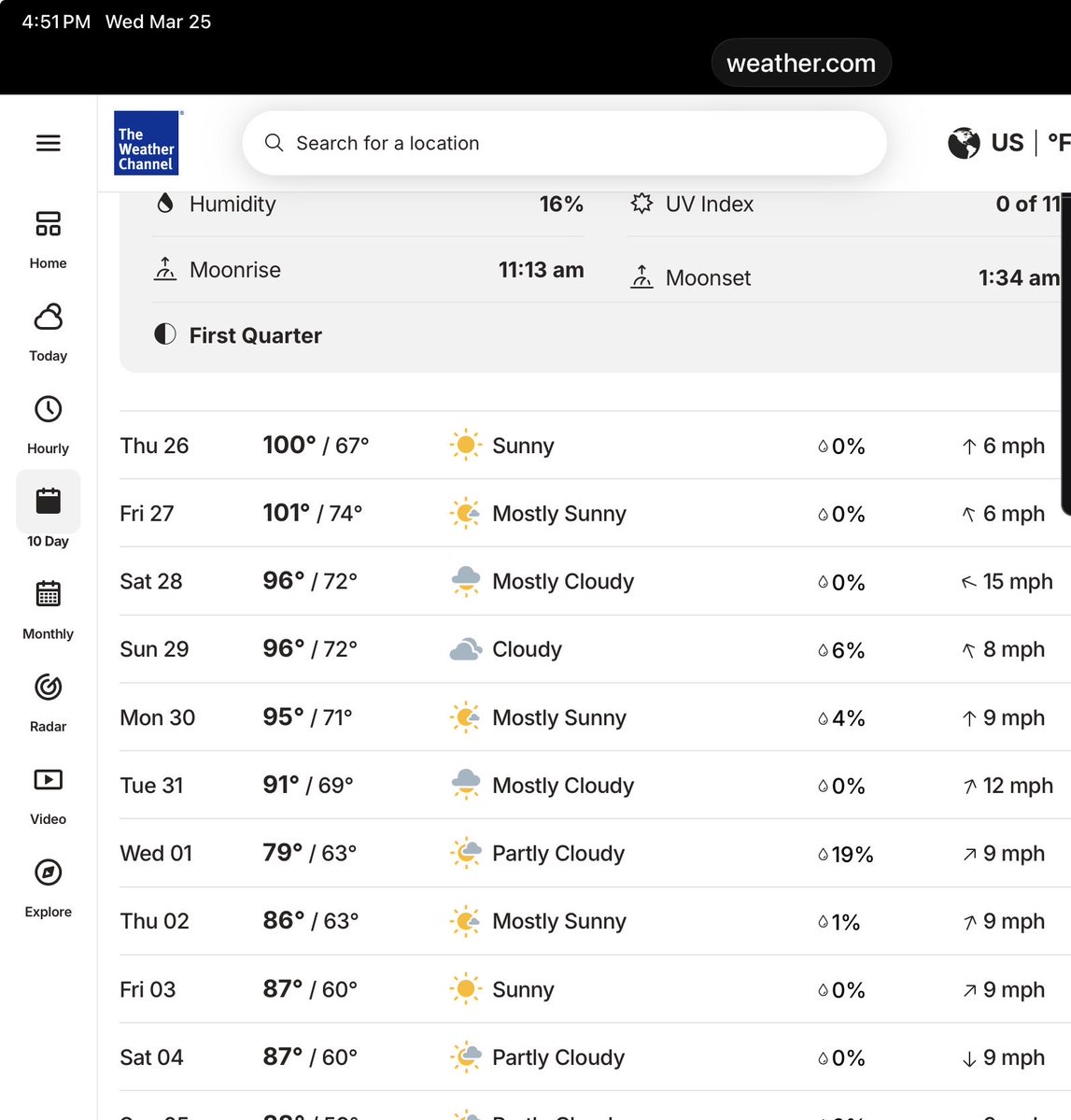Click the Mostly Sunny icon for Thu 02
The width and height of the screenshot is (1071, 1120).
(x=466, y=921)
